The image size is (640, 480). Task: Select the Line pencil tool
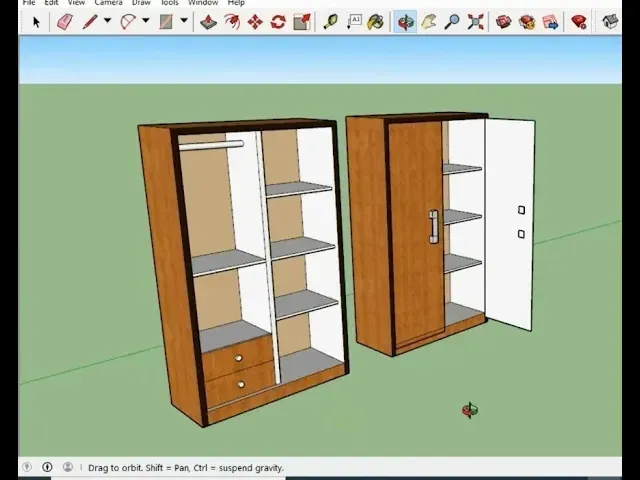[x=90, y=21]
